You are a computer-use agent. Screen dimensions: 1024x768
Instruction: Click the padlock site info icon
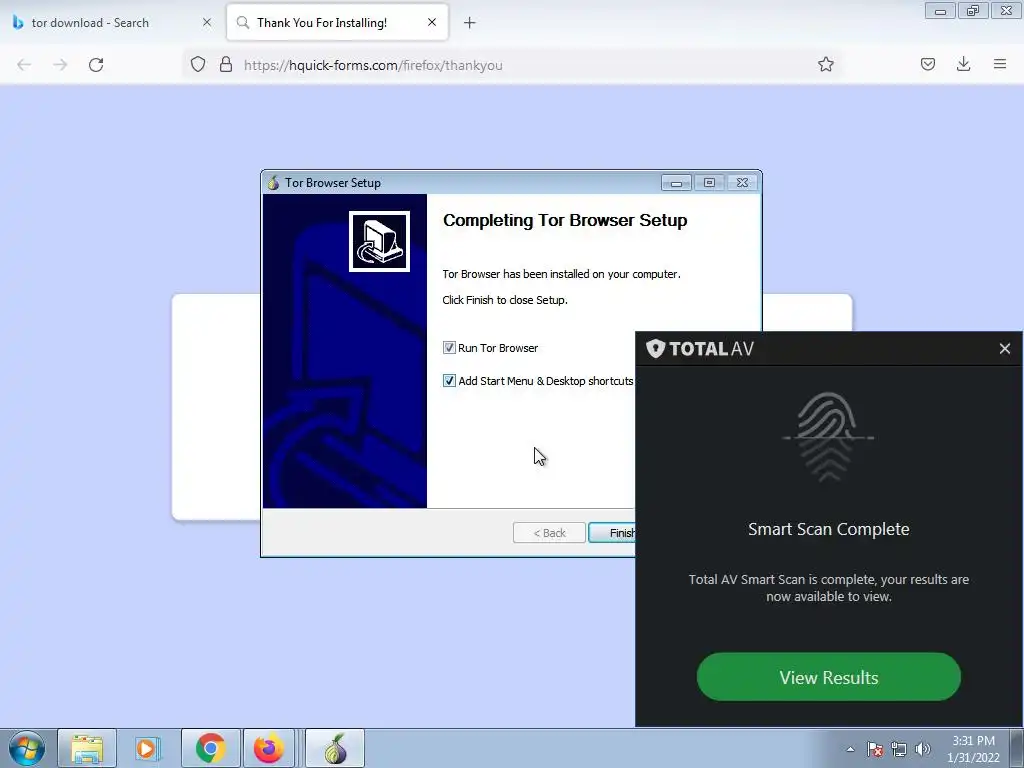pyautogui.click(x=226, y=65)
